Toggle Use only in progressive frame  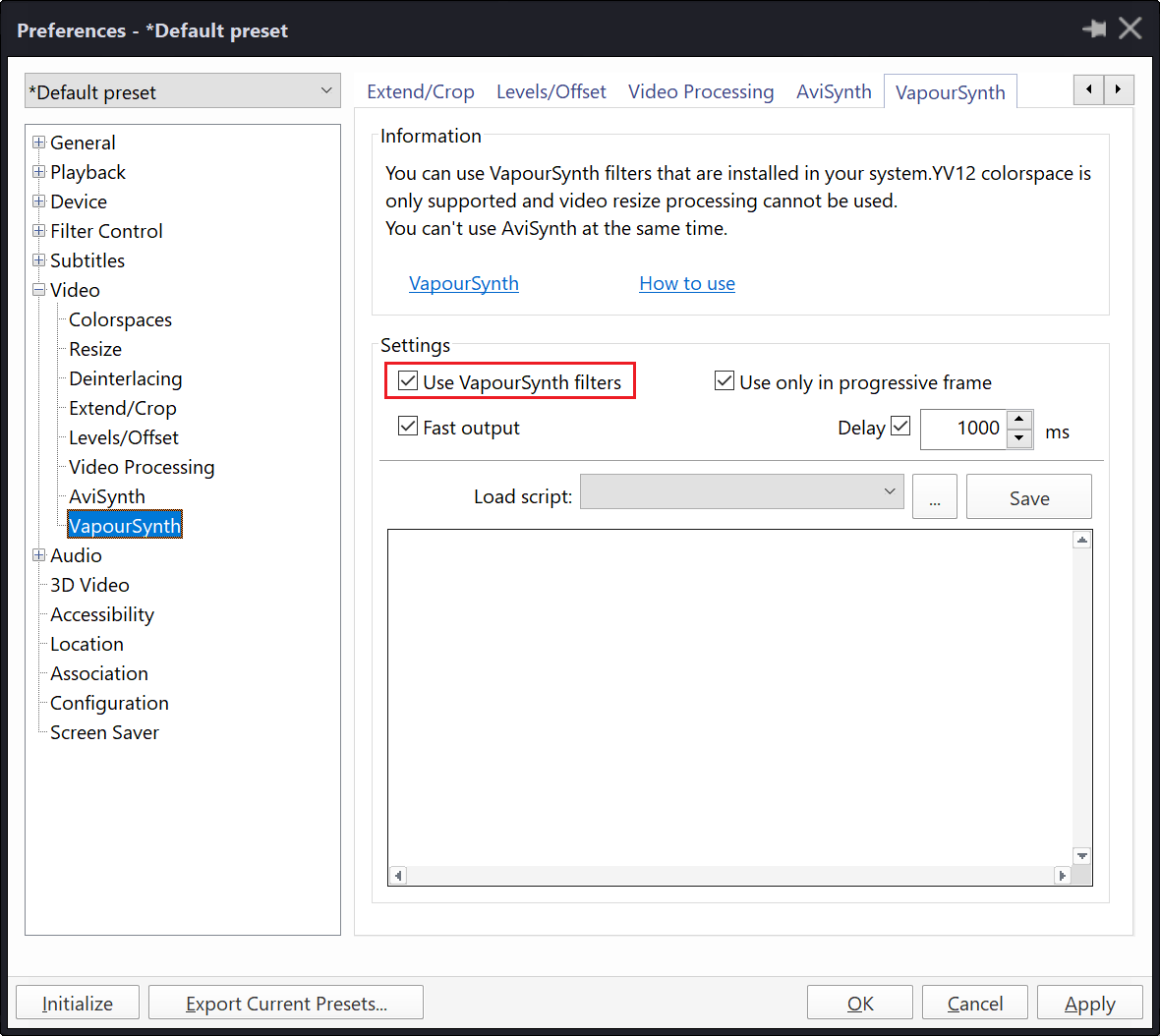coord(725,380)
